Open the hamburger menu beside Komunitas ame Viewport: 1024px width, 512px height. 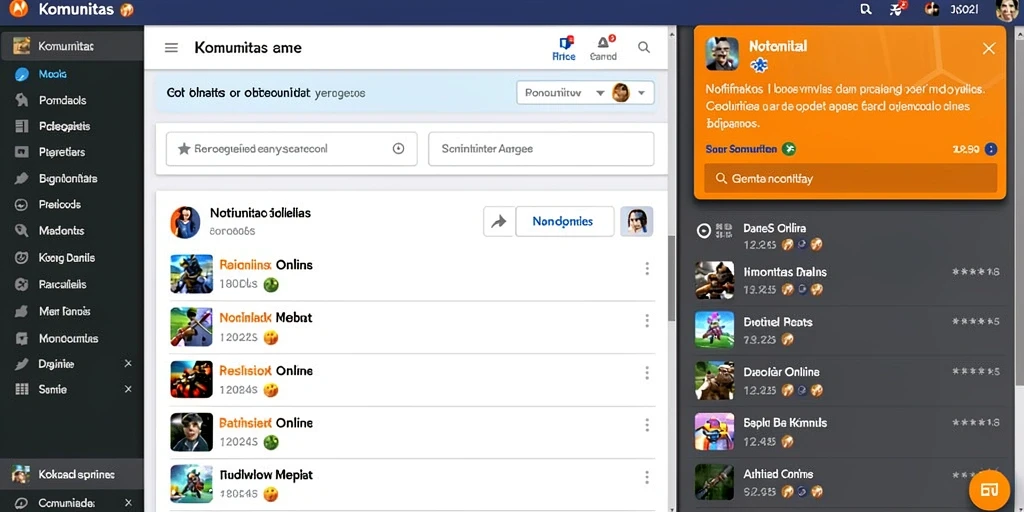(x=171, y=48)
